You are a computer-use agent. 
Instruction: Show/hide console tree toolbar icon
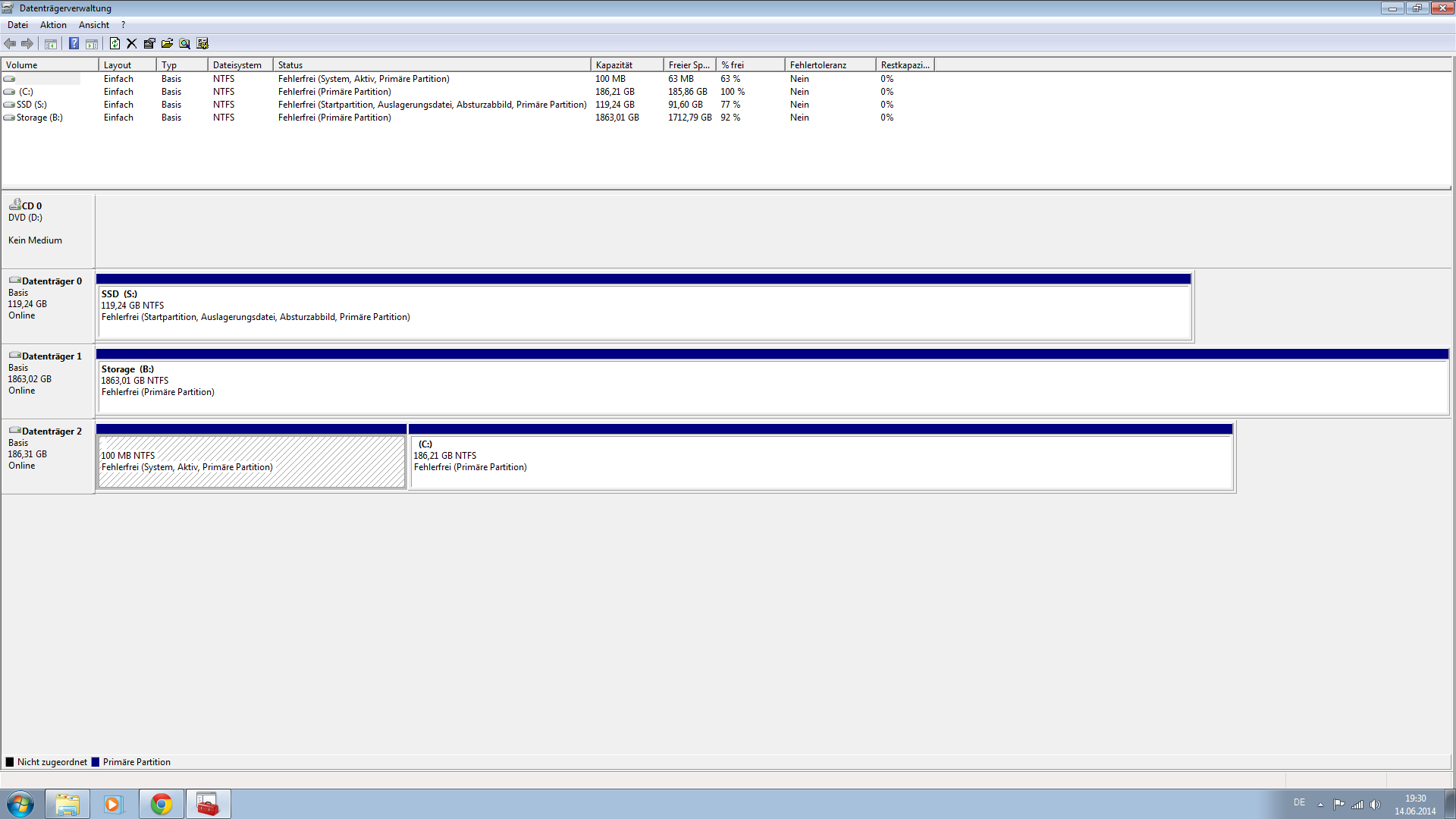click(x=51, y=43)
